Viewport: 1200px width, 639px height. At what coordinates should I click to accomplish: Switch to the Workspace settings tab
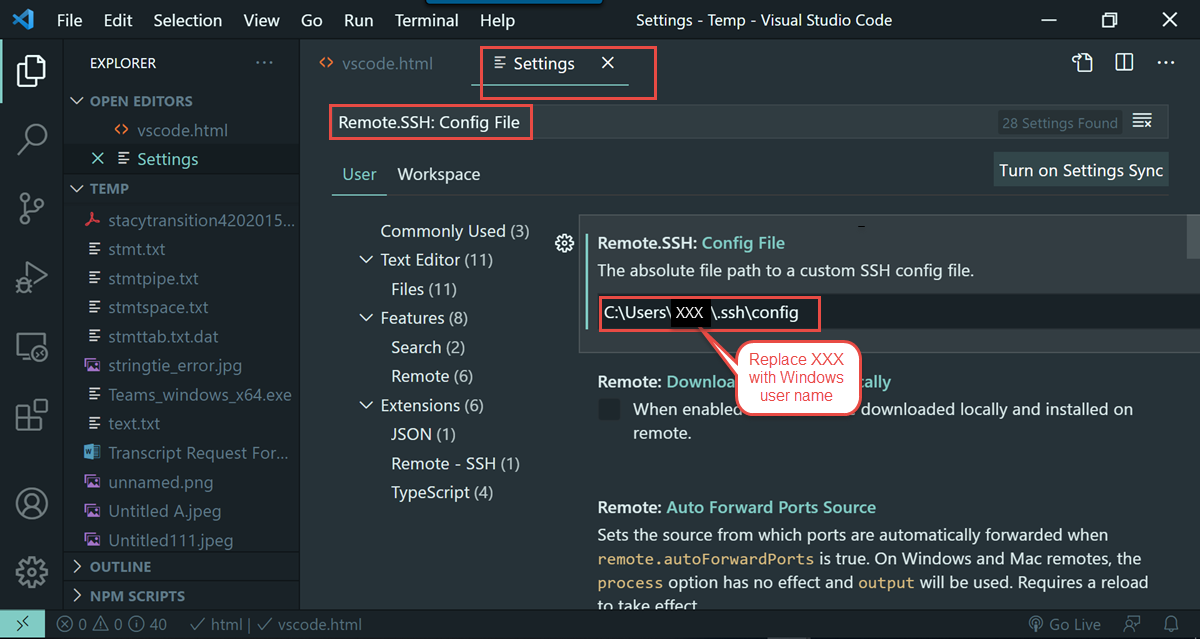[x=438, y=174]
